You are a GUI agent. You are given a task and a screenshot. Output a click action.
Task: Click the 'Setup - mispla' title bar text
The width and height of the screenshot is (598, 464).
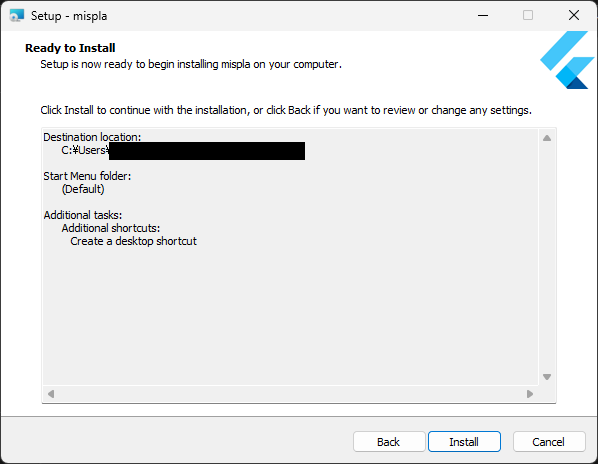(x=69, y=16)
